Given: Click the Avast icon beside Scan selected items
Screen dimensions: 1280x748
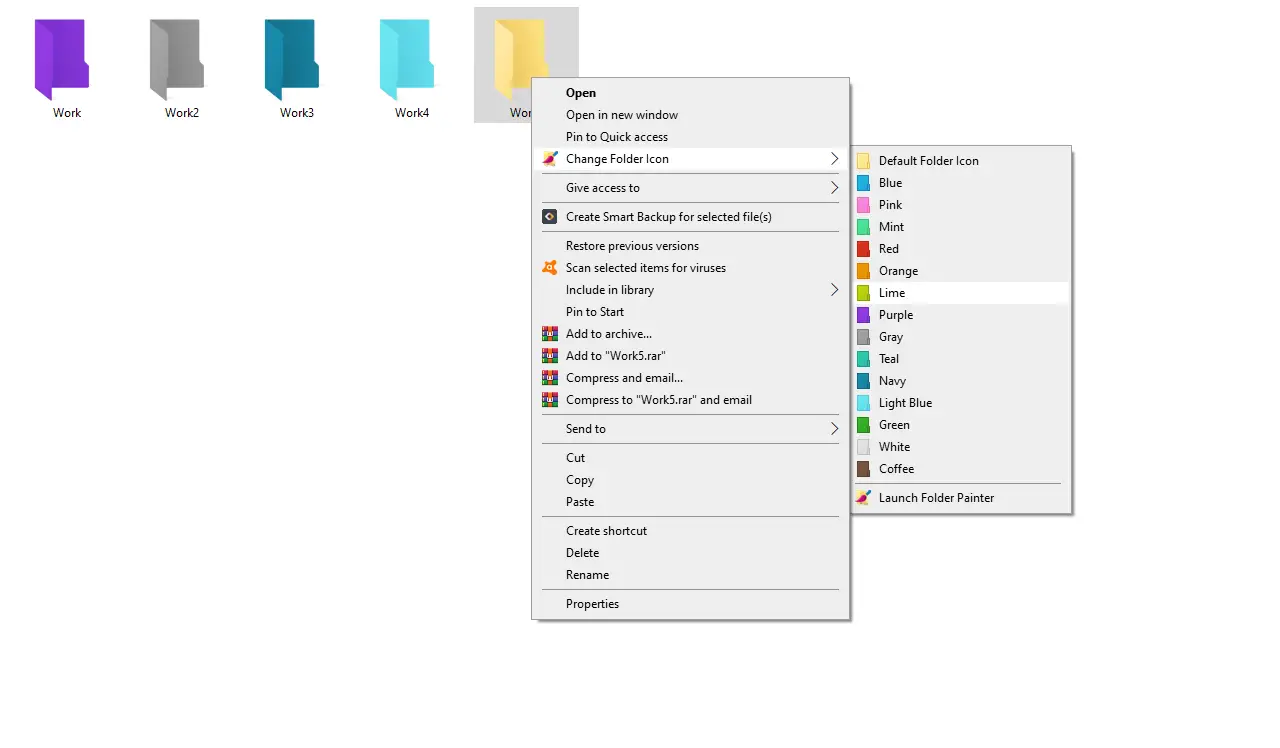Looking at the screenshot, I should (x=549, y=268).
